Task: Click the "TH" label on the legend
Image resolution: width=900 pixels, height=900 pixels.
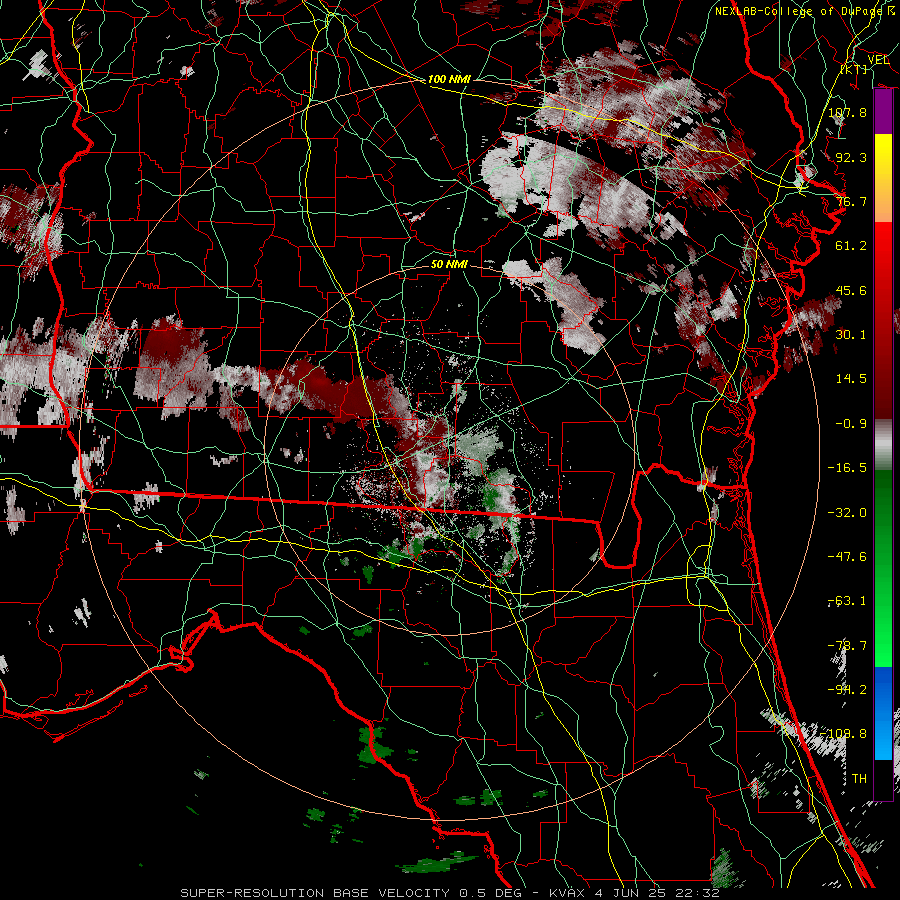Action: click(859, 778)
